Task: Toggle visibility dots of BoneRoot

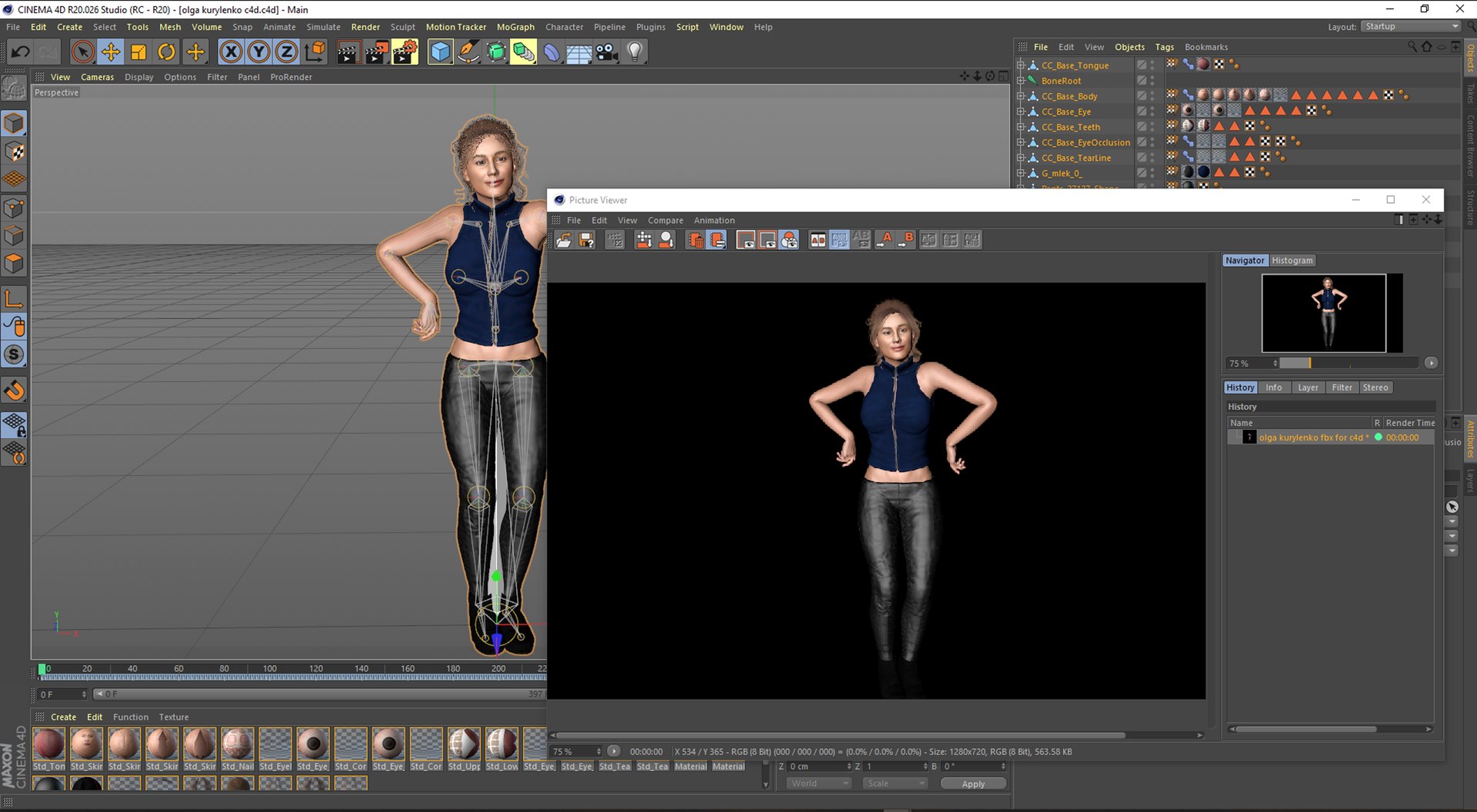Action: [1152, 81]
